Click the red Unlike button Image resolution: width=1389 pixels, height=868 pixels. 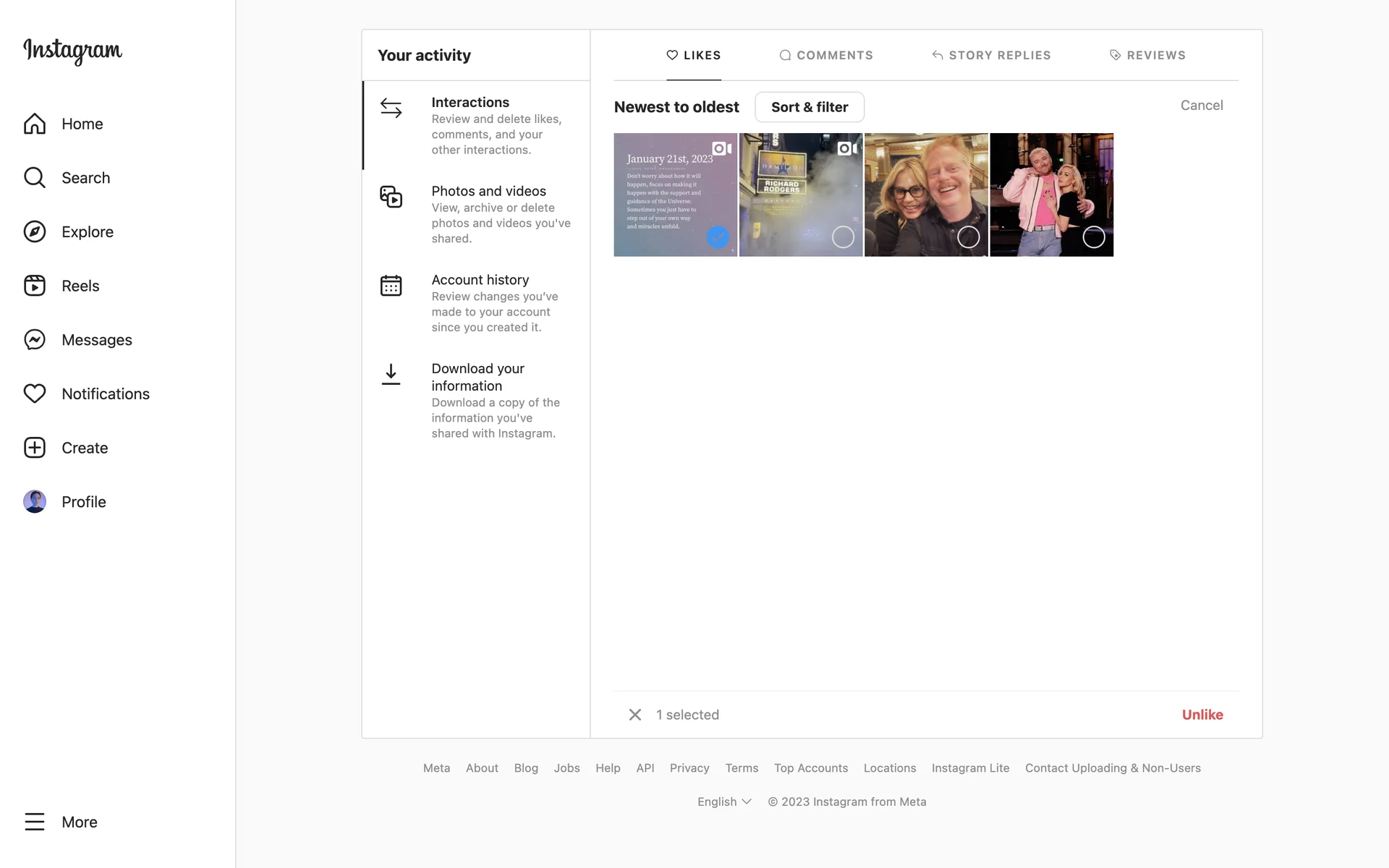(1202, 715)
